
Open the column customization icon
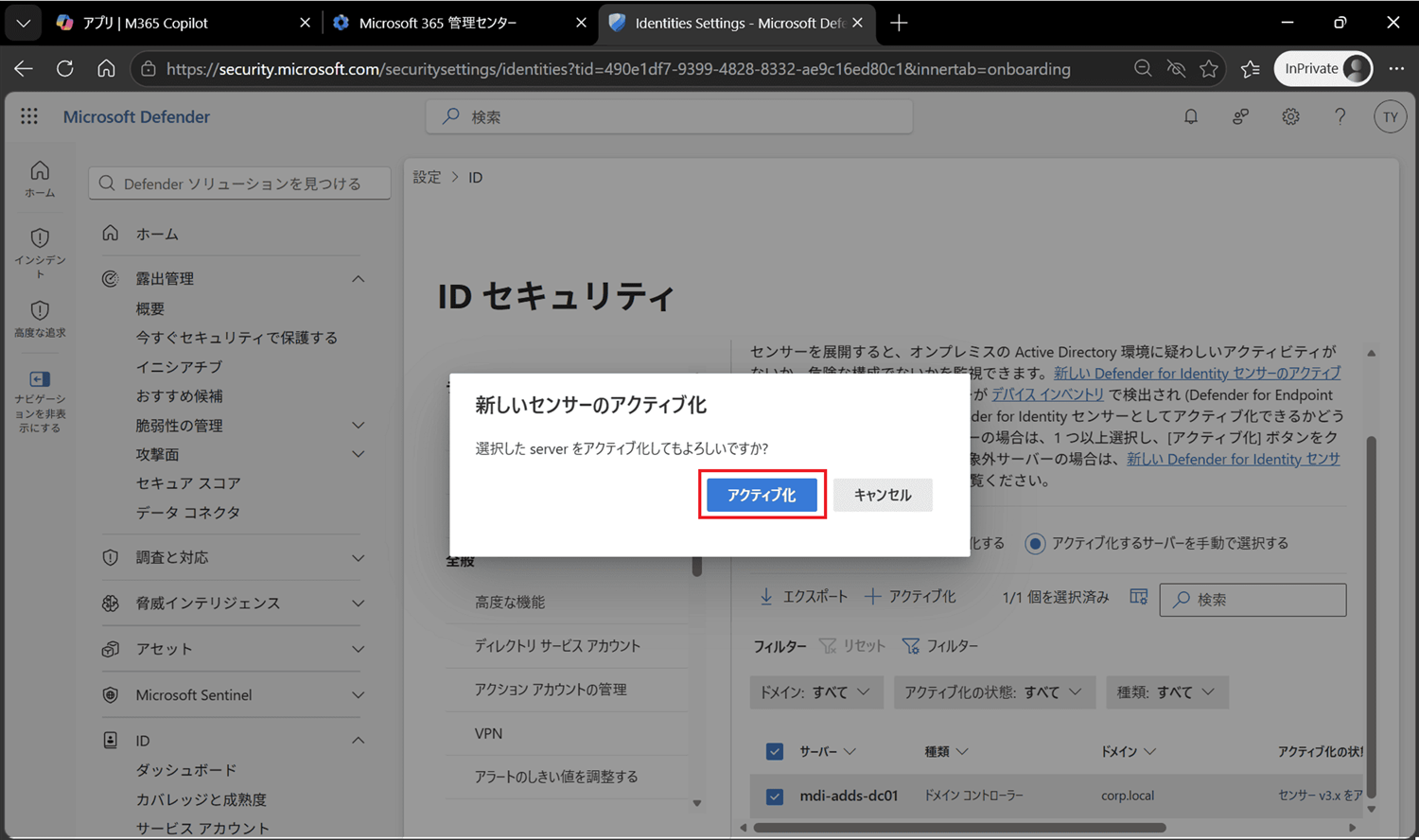coord(1139,597)
